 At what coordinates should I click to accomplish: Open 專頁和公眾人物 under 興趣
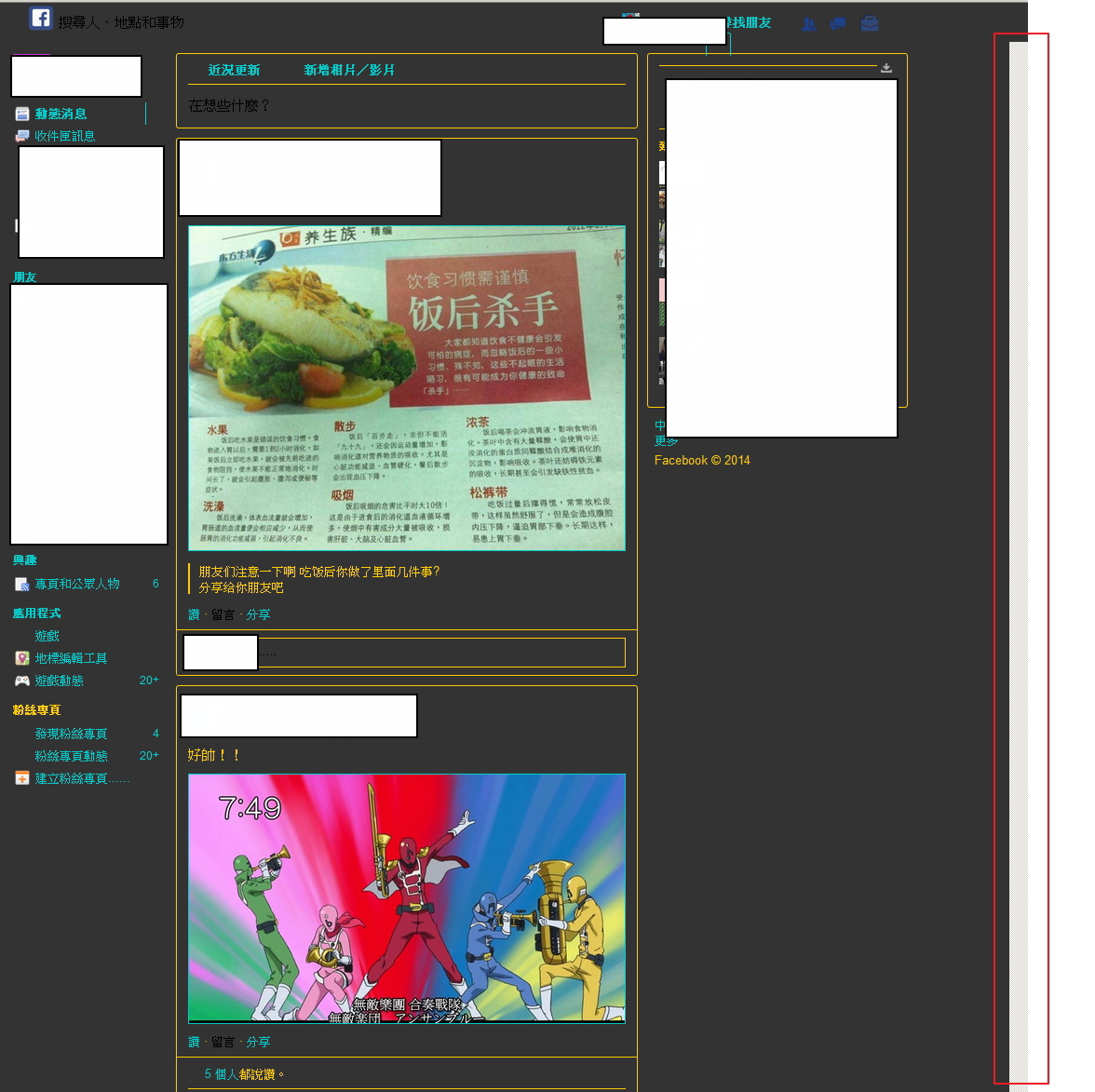[77, 585]
